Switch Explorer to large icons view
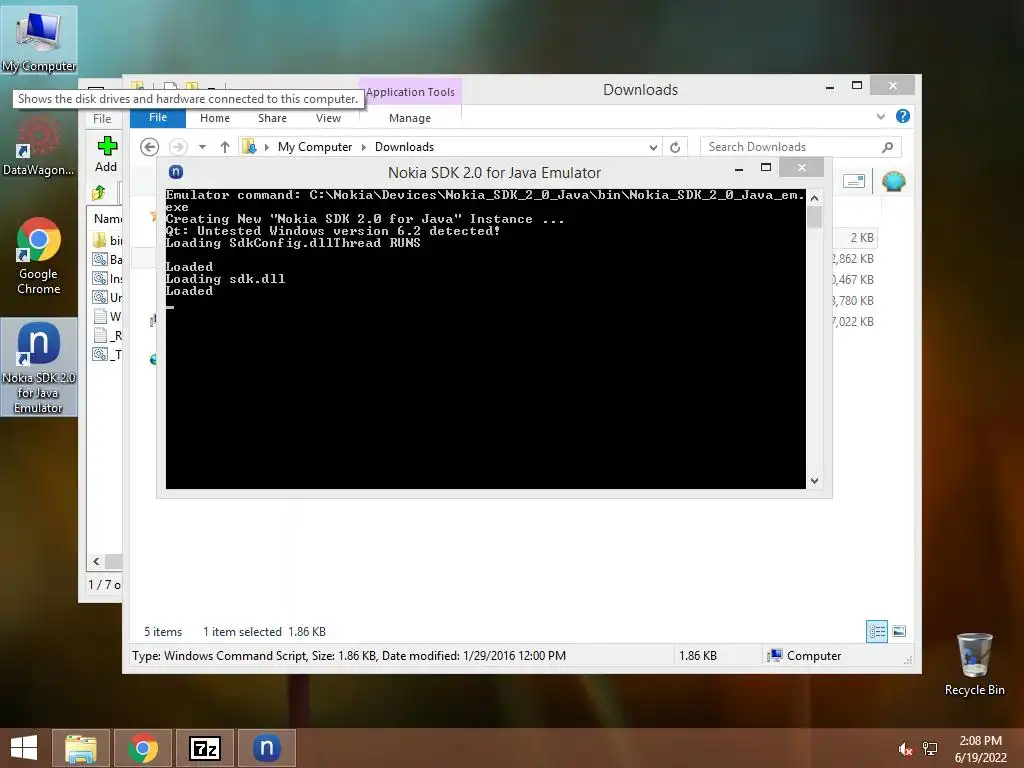Viewport: 1024px width, 768px height. tap(899, 631)
